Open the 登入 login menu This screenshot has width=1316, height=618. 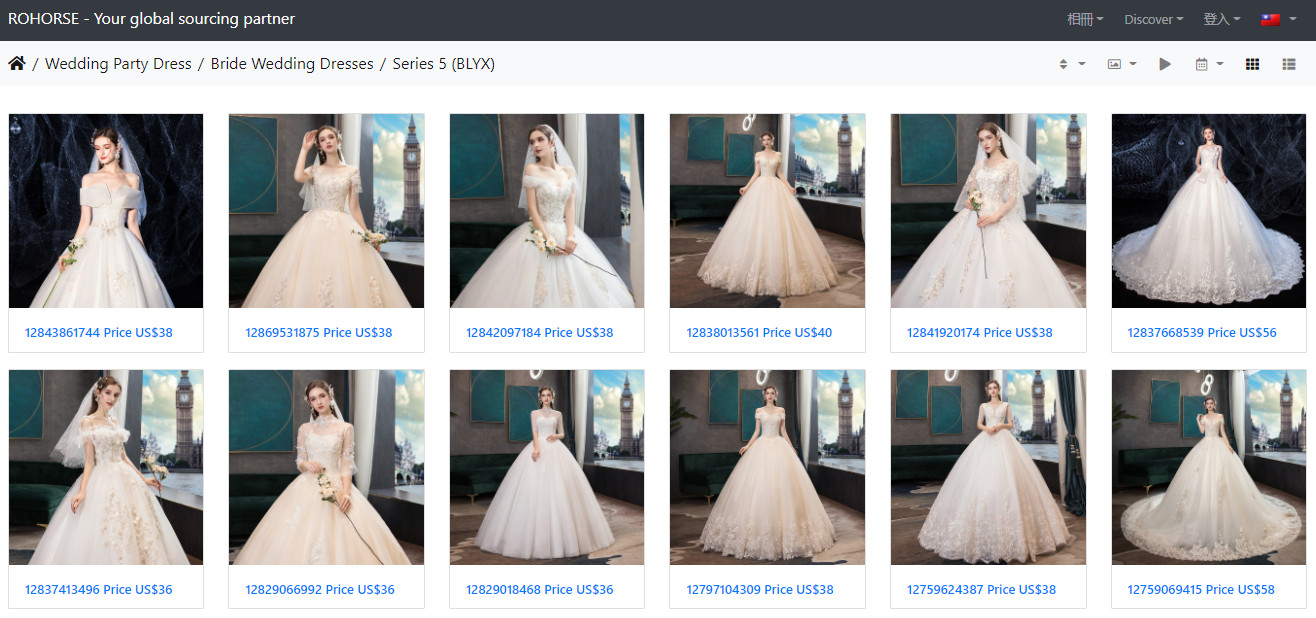(1221, 19)
